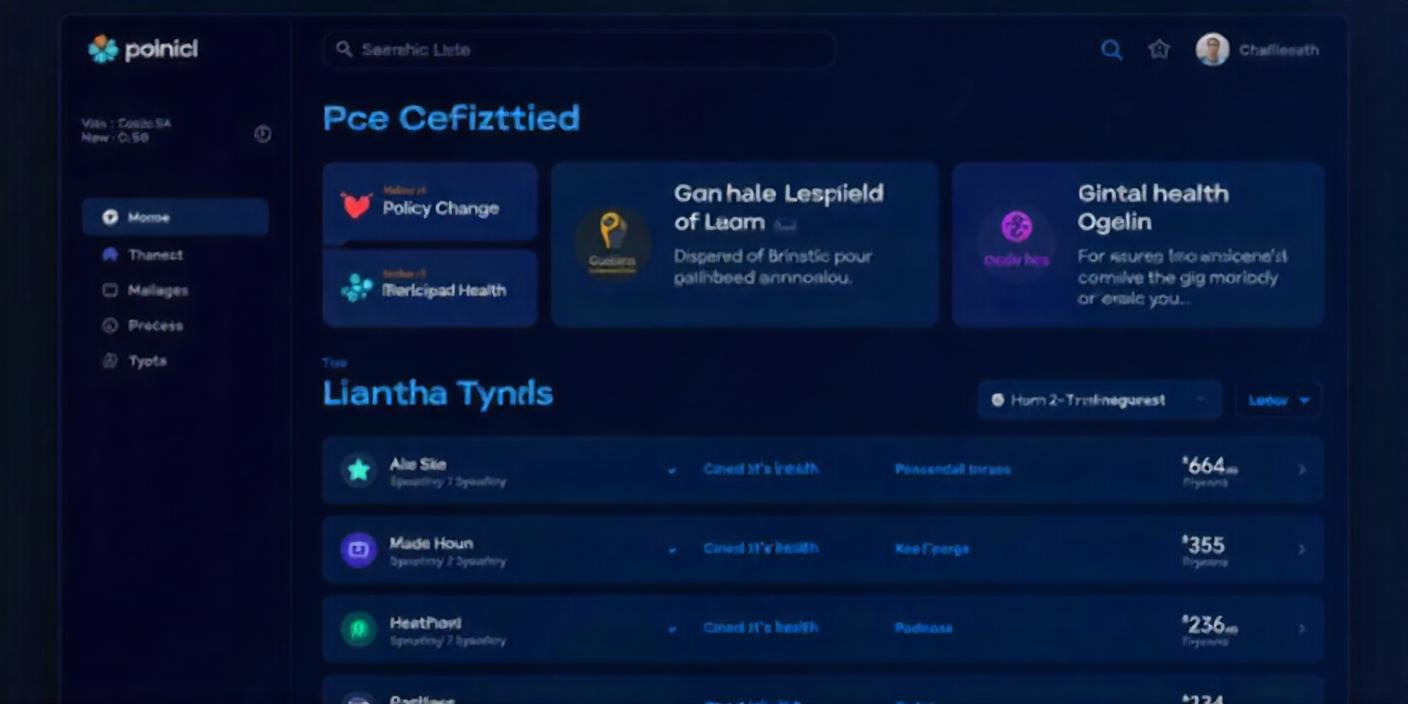Click the Pce Cefizttied heading

point(451,118)
